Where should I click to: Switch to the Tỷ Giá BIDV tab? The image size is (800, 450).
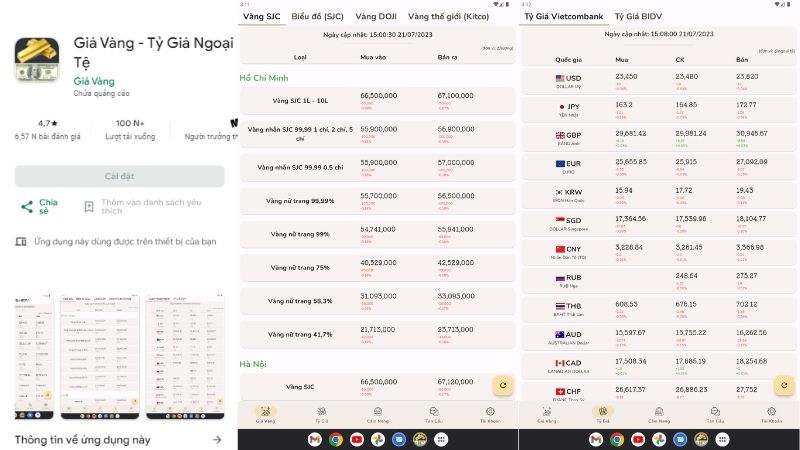[638, 16]
